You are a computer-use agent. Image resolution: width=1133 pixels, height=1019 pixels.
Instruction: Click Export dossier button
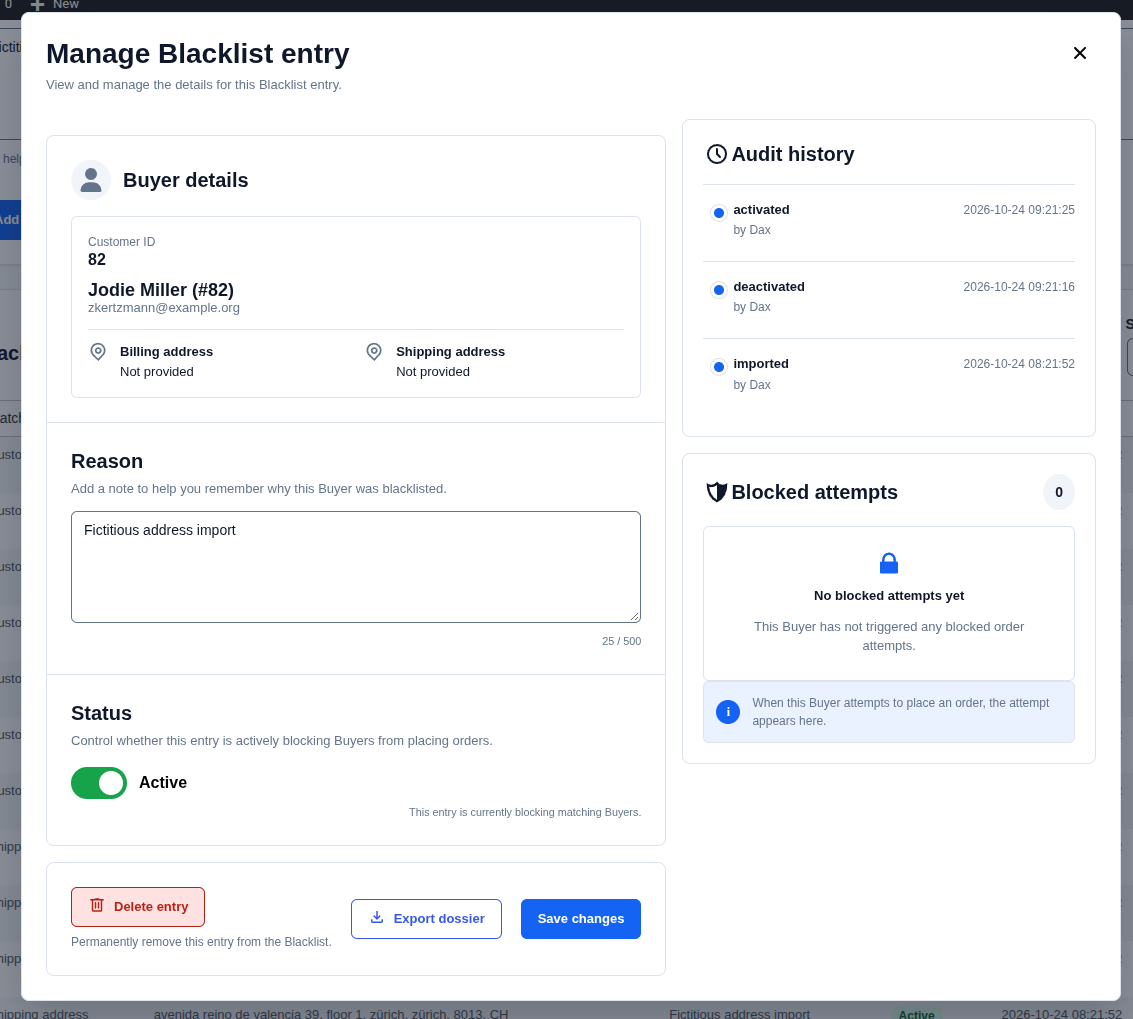(x=426, y=919)
